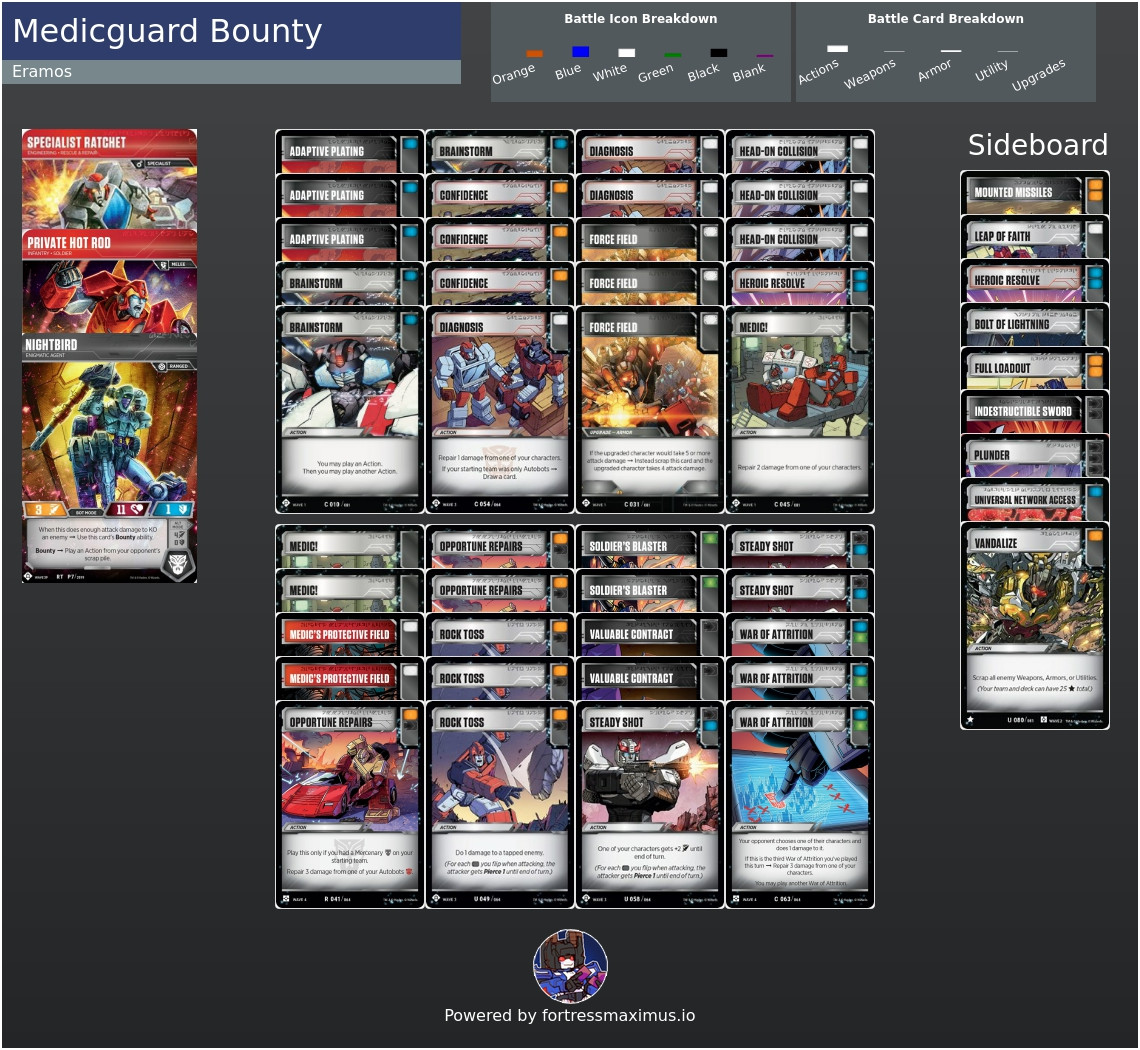1140x1050 pixels.
Task: Open the Diagnosis card showing full artwork
Action: pyautogui.click(x=499, y=410)
